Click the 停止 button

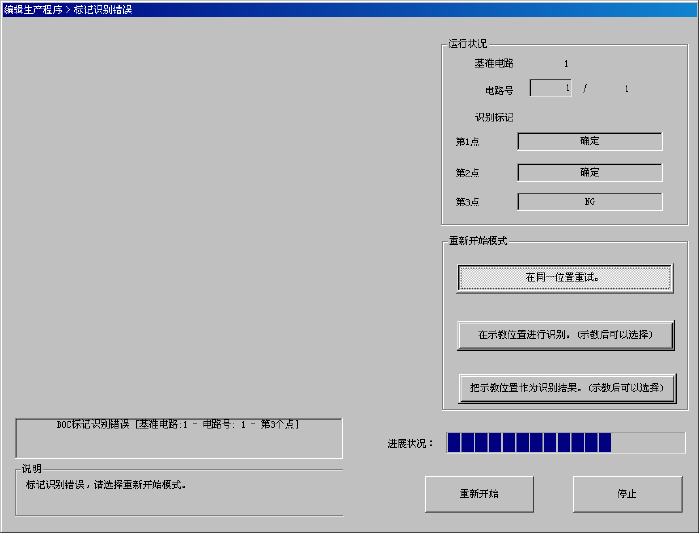(627, 494)
